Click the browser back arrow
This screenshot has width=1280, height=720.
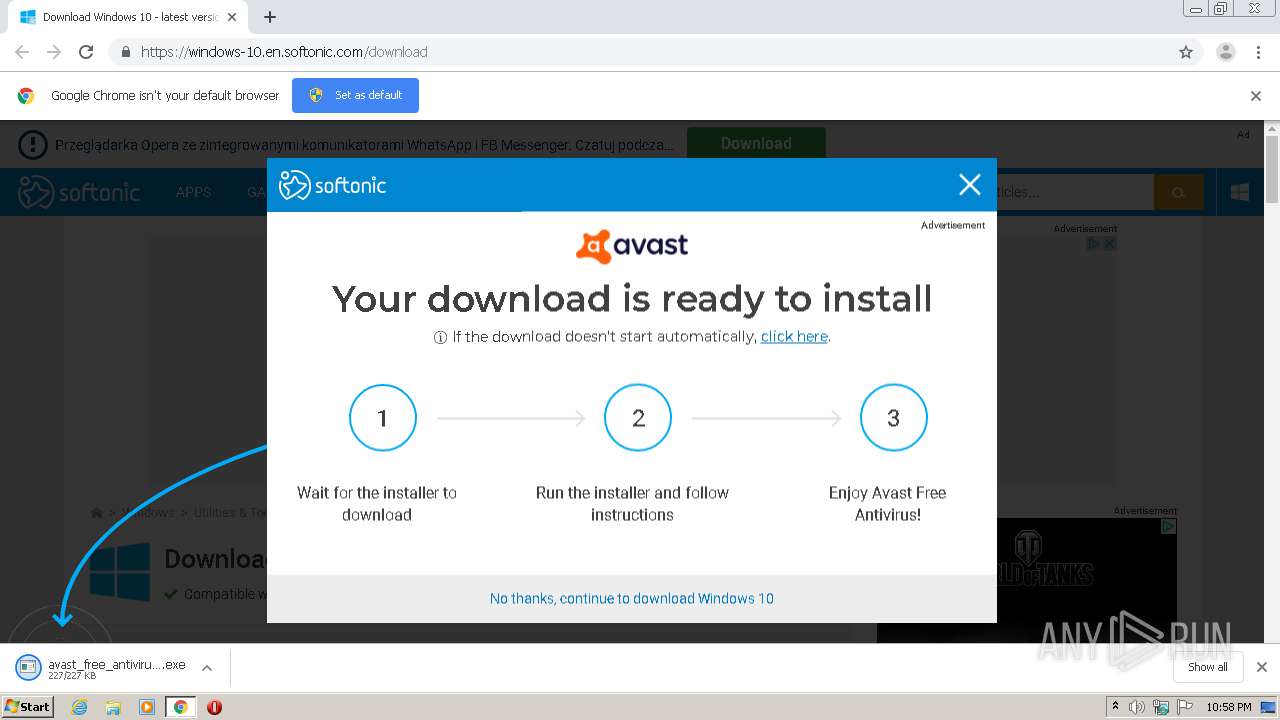(22, 52)
